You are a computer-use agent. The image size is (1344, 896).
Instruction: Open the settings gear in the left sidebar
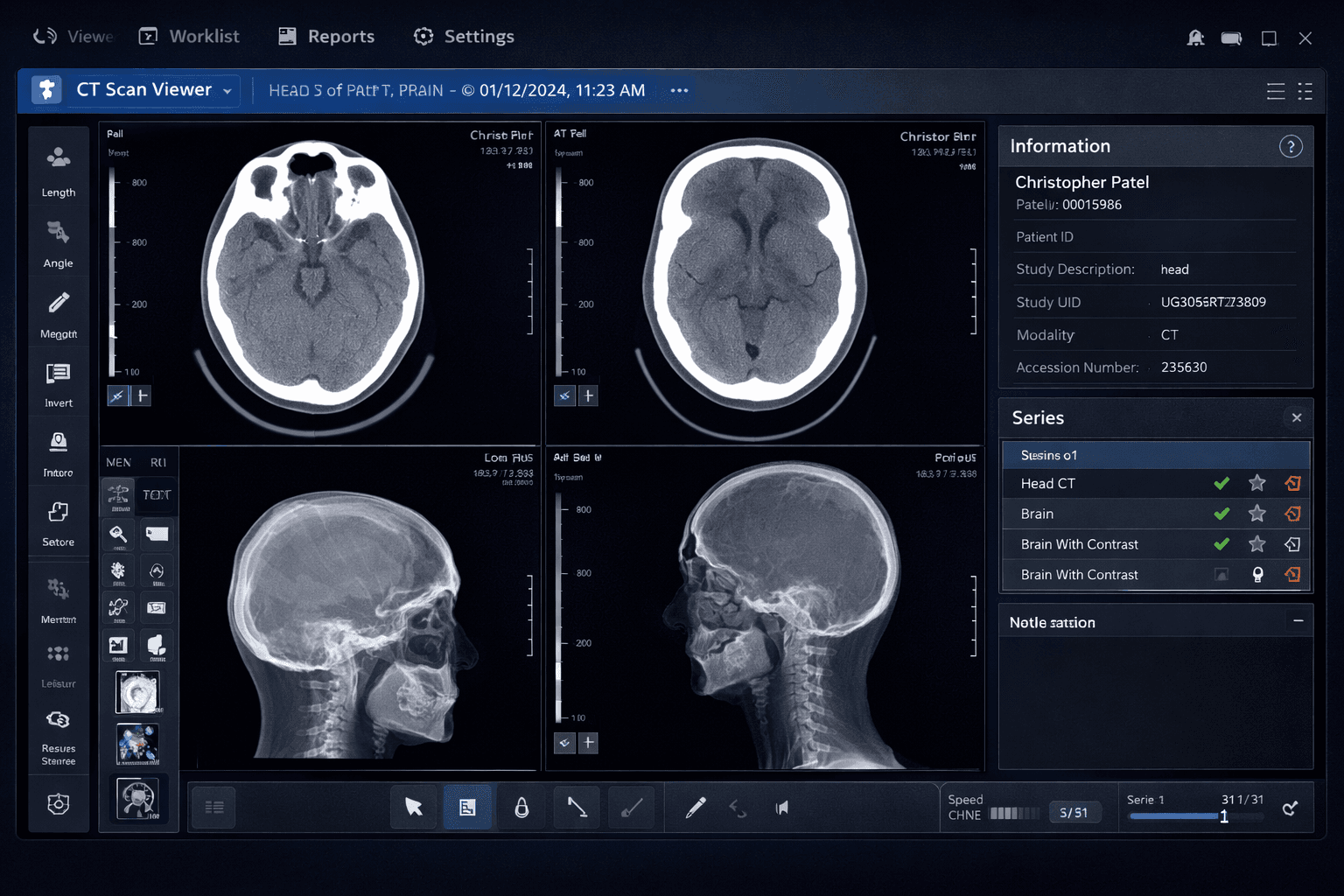[x=58, y=803]
